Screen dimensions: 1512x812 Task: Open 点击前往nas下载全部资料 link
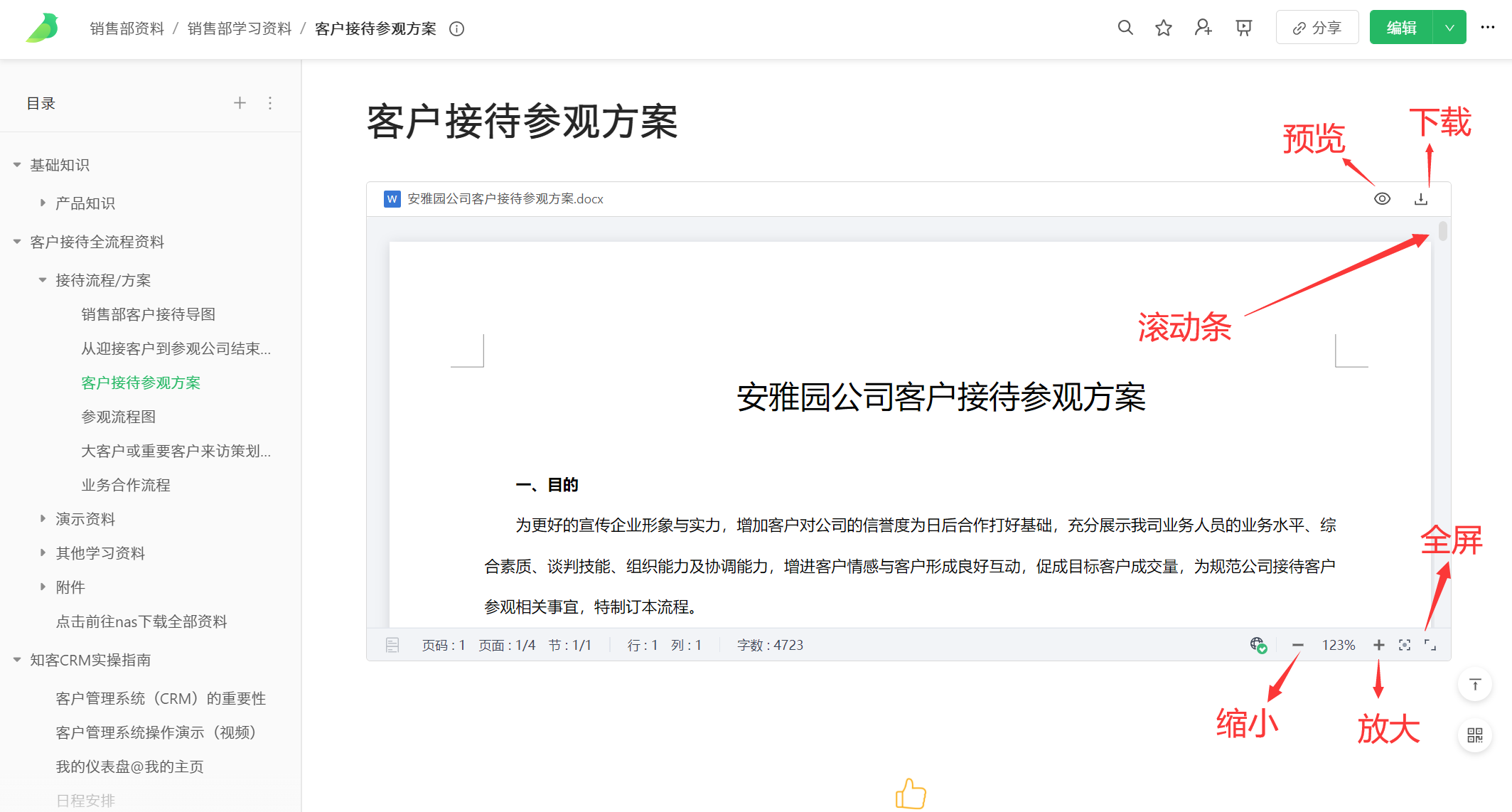(141, 621)
